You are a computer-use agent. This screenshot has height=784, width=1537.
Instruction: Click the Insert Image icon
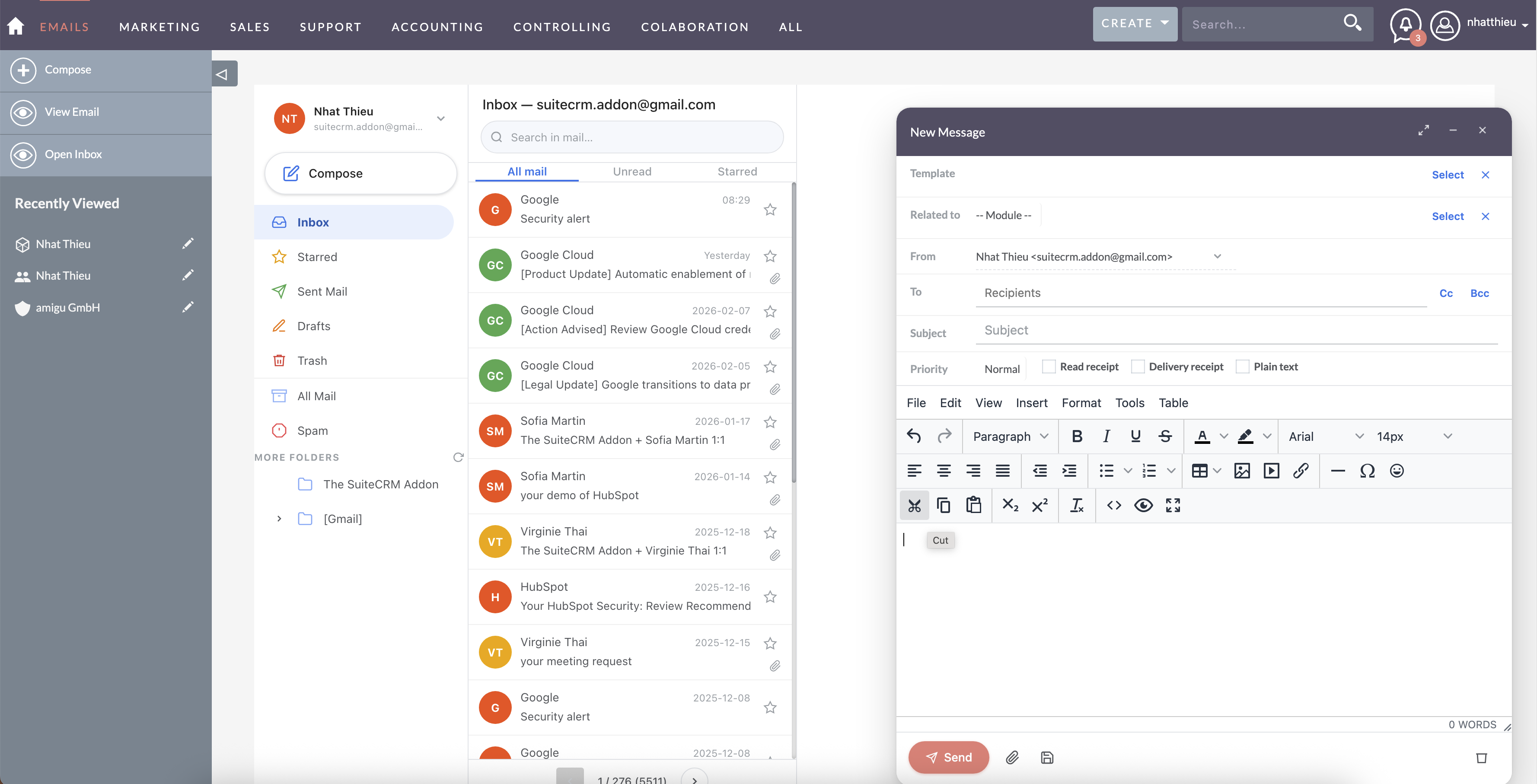tap(1242, 471)
